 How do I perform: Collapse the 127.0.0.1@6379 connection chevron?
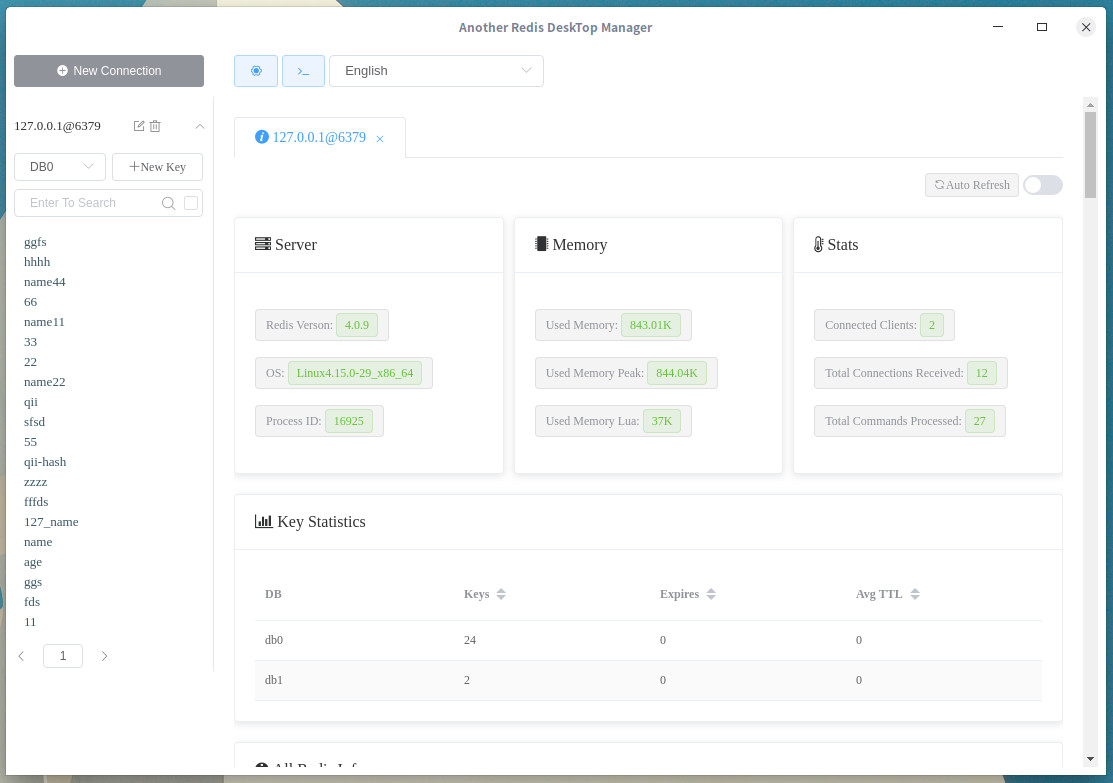[x=199, y=126]
